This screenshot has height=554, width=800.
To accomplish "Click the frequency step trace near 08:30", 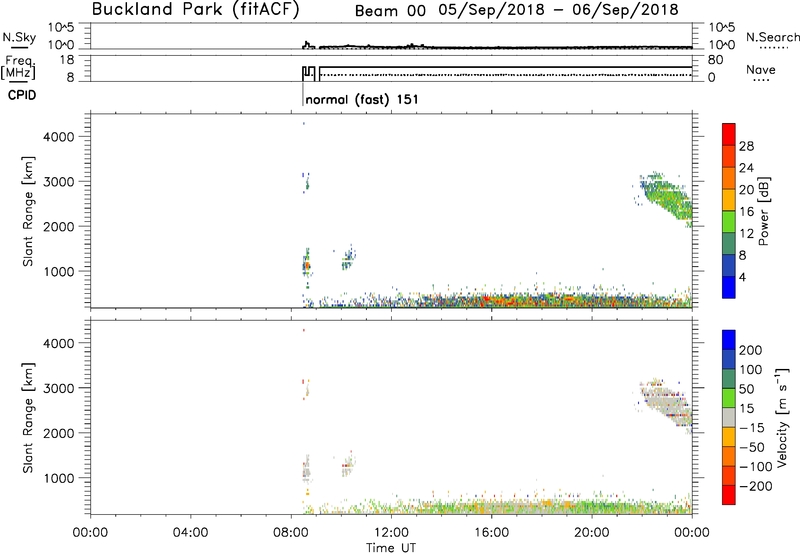I will 309,73.
